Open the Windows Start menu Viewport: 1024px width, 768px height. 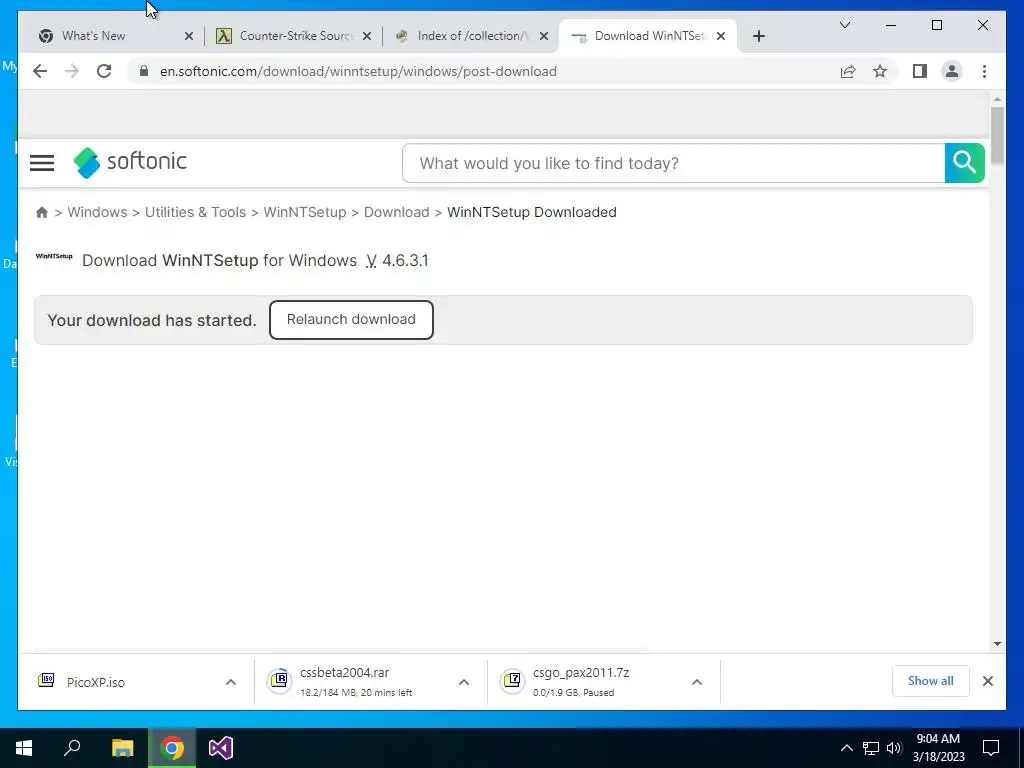pos(24,748)
